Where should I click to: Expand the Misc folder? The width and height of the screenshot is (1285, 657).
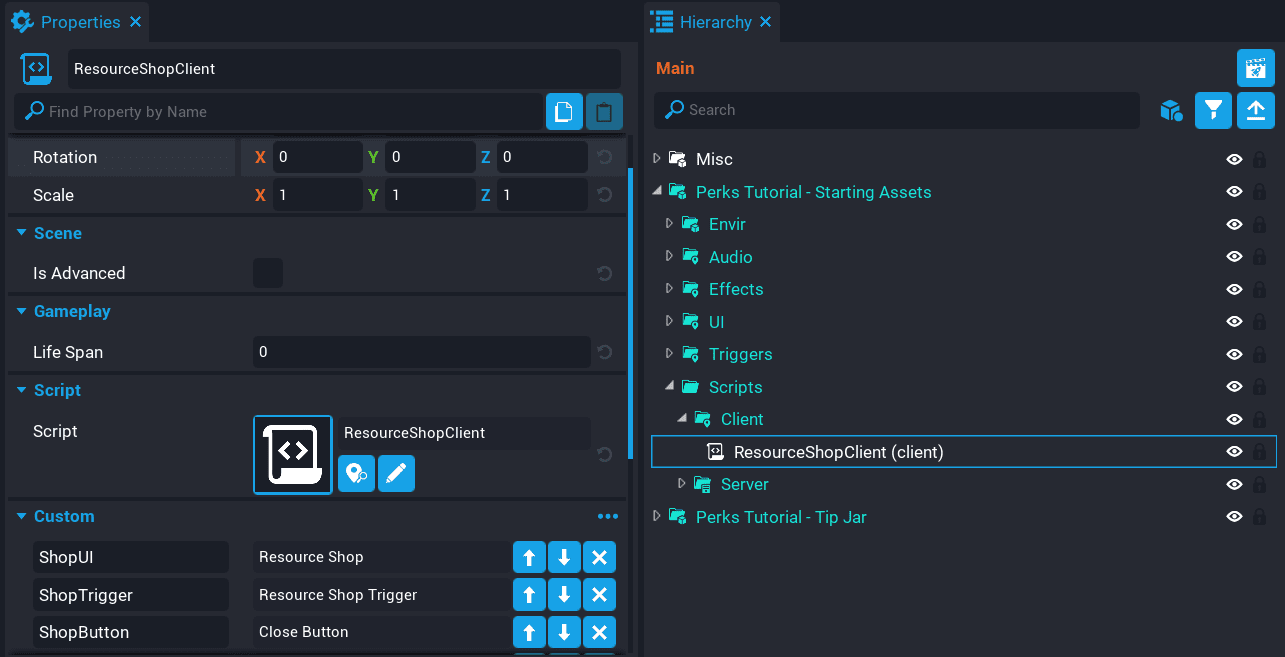pos(657,159)
